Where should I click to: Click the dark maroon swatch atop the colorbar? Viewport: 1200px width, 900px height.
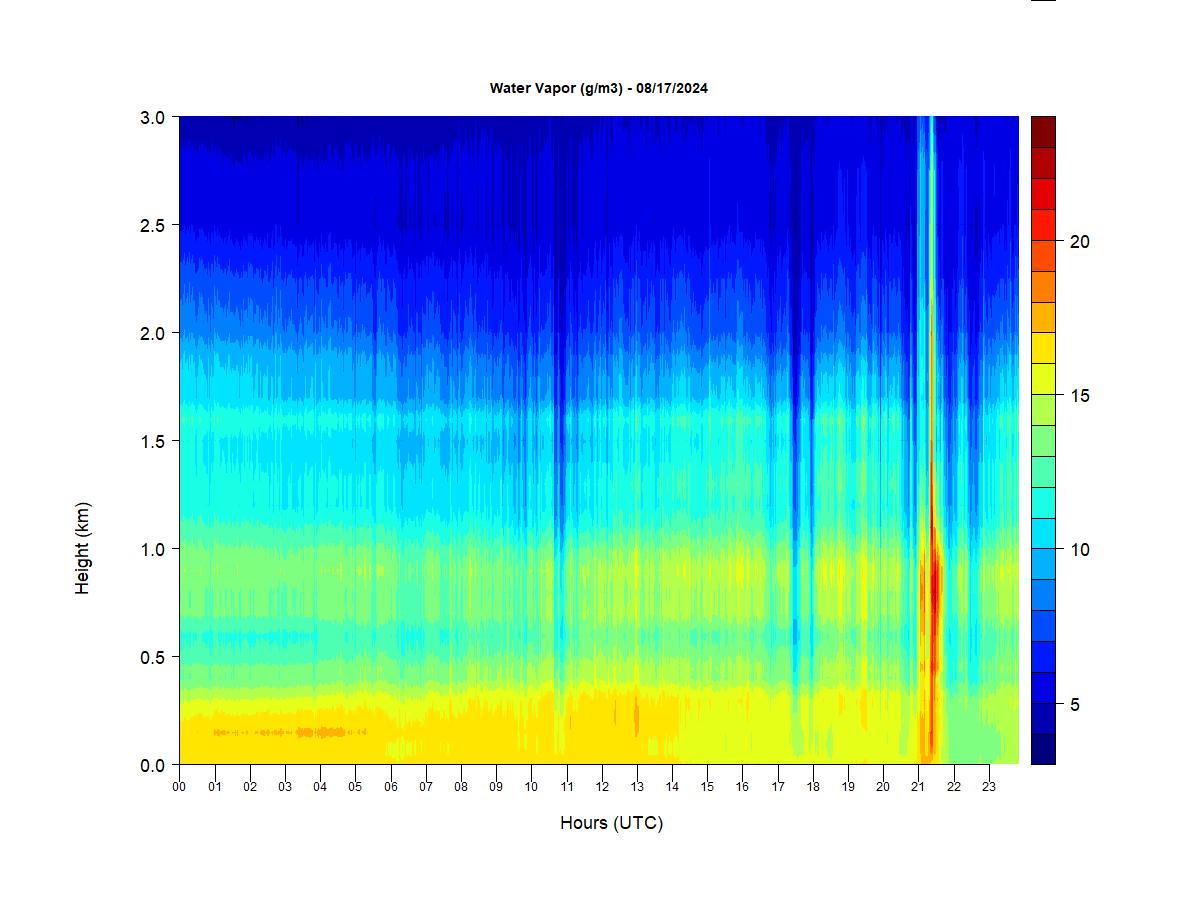pos(1043,132)
